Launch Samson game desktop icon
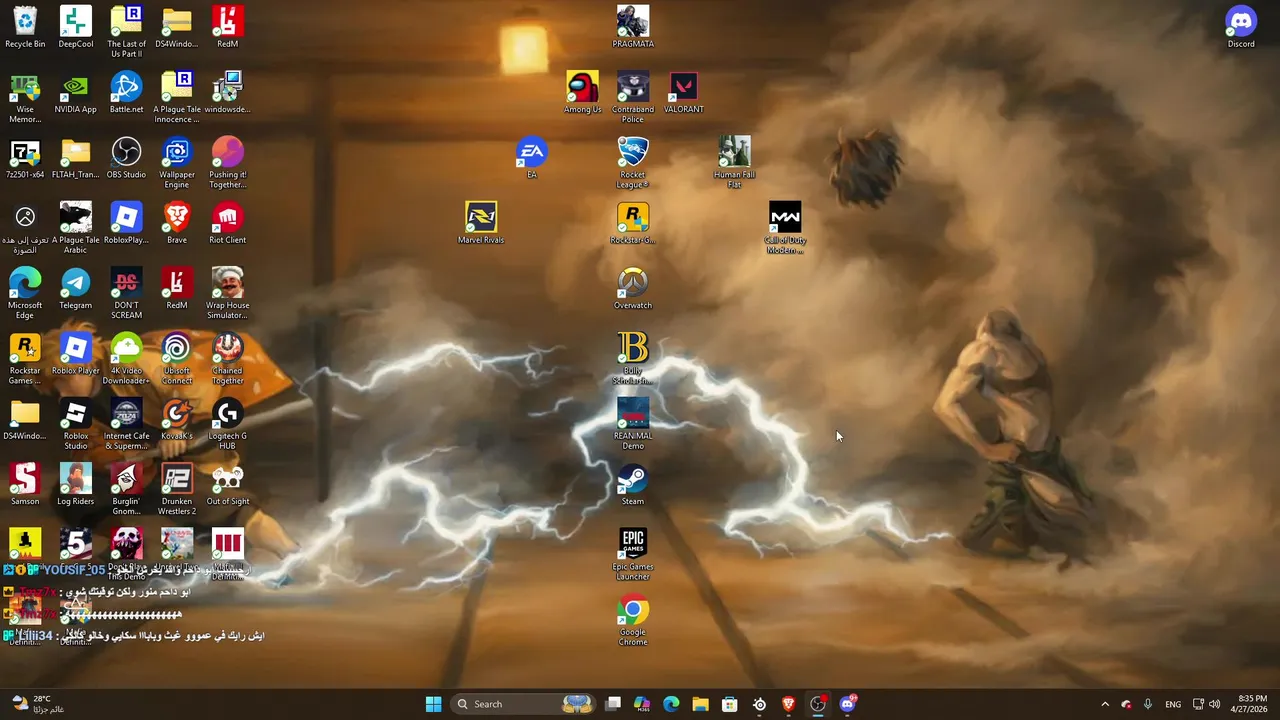Viewport: 1280px width, 720px height. tap(25, 485)
